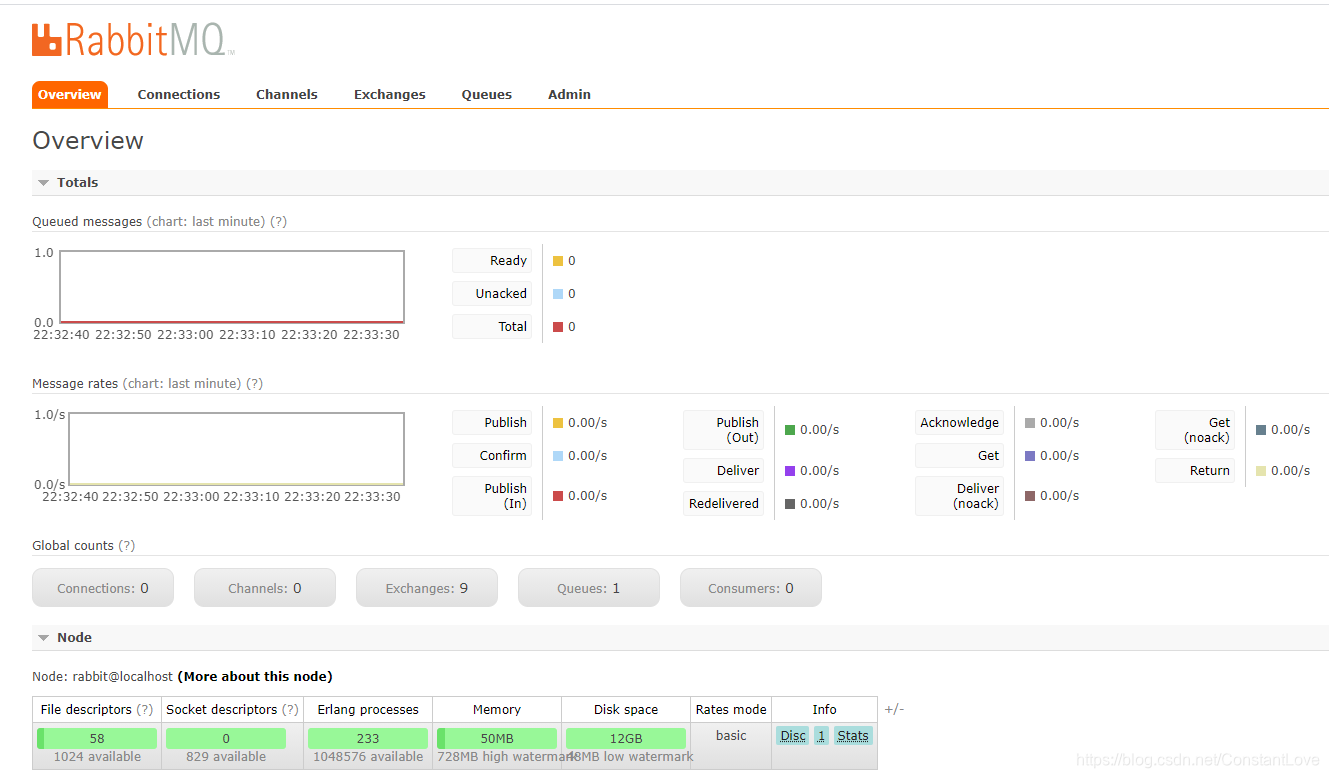
Task: Click the Erlang processes 233 bar
Action: (368, 738)
